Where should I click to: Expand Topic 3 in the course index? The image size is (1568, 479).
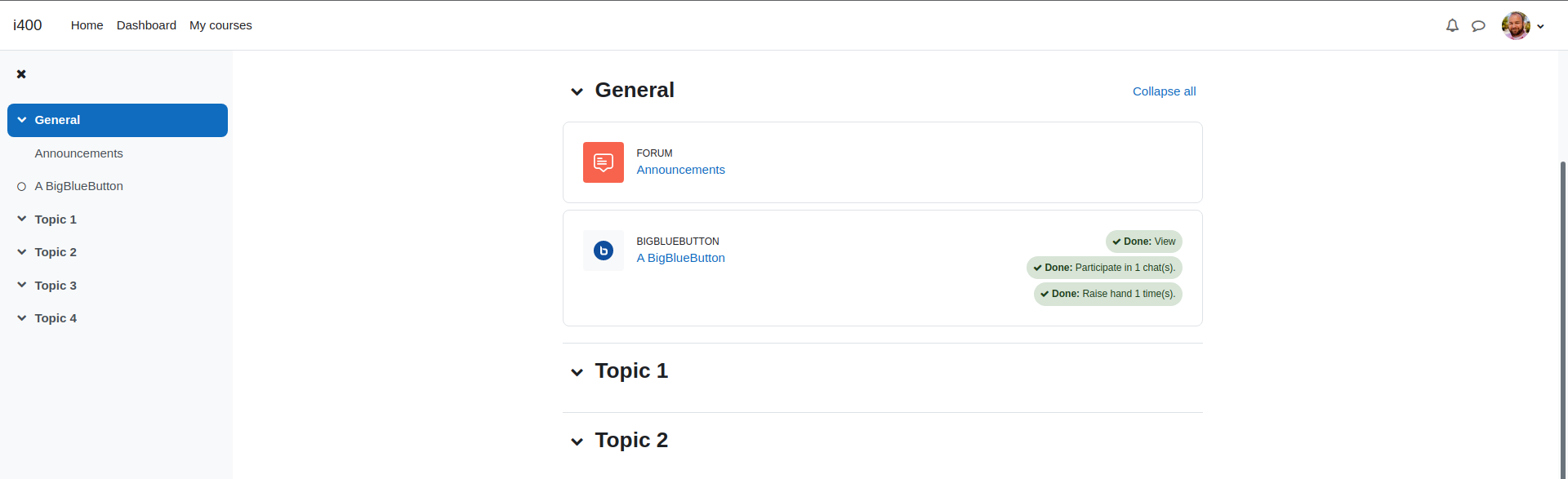pyautogui.click(x=22, y=285)
